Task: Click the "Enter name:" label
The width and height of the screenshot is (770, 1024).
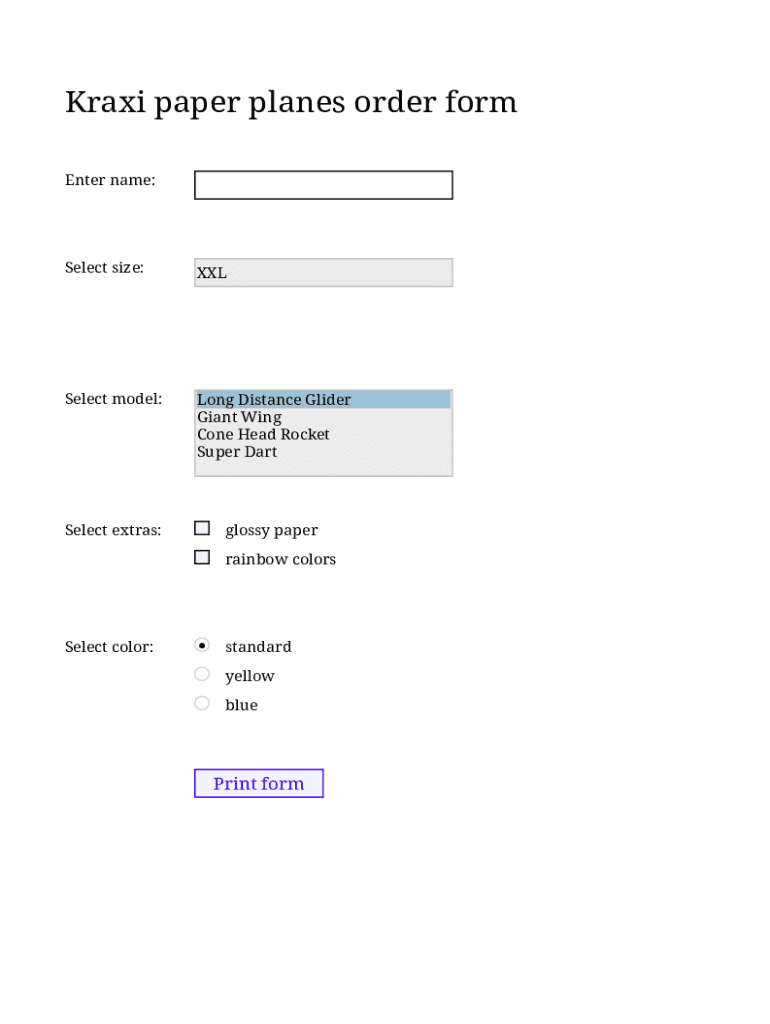Action: tap(110, 180)
